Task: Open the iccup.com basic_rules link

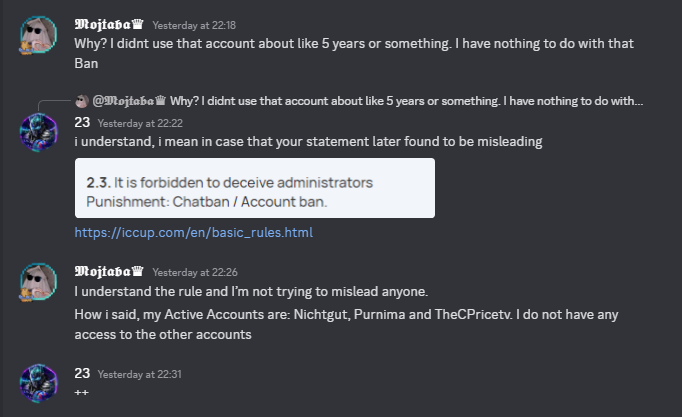Action: click(x=194, y=233)
